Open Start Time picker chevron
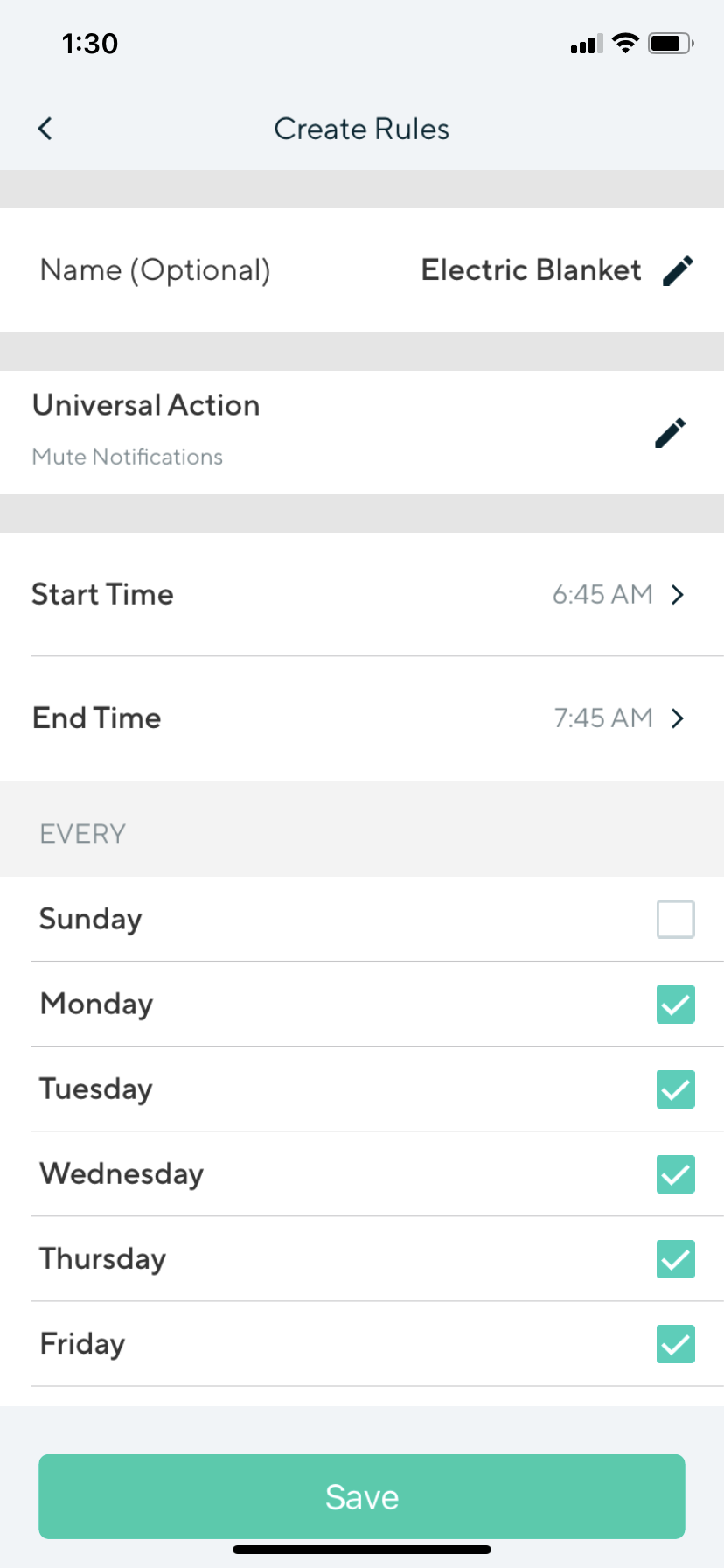 point(677,595)
